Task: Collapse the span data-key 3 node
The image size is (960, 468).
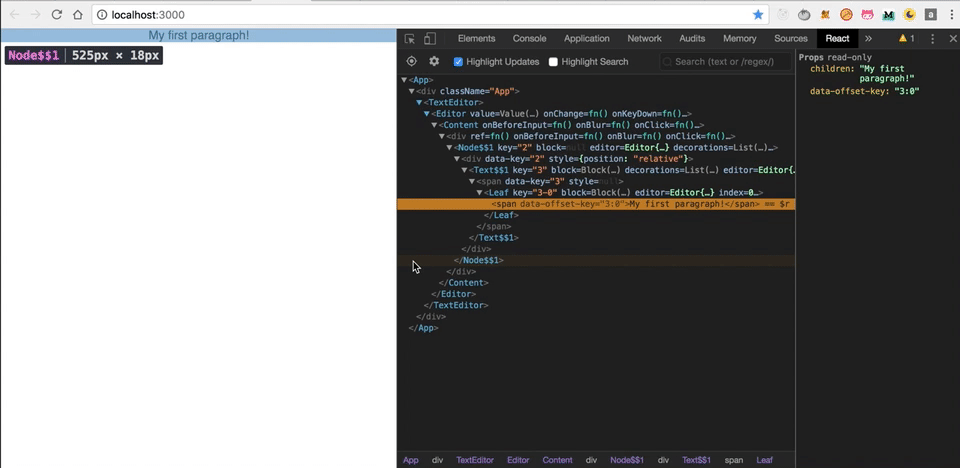Action: pos(472,182)
